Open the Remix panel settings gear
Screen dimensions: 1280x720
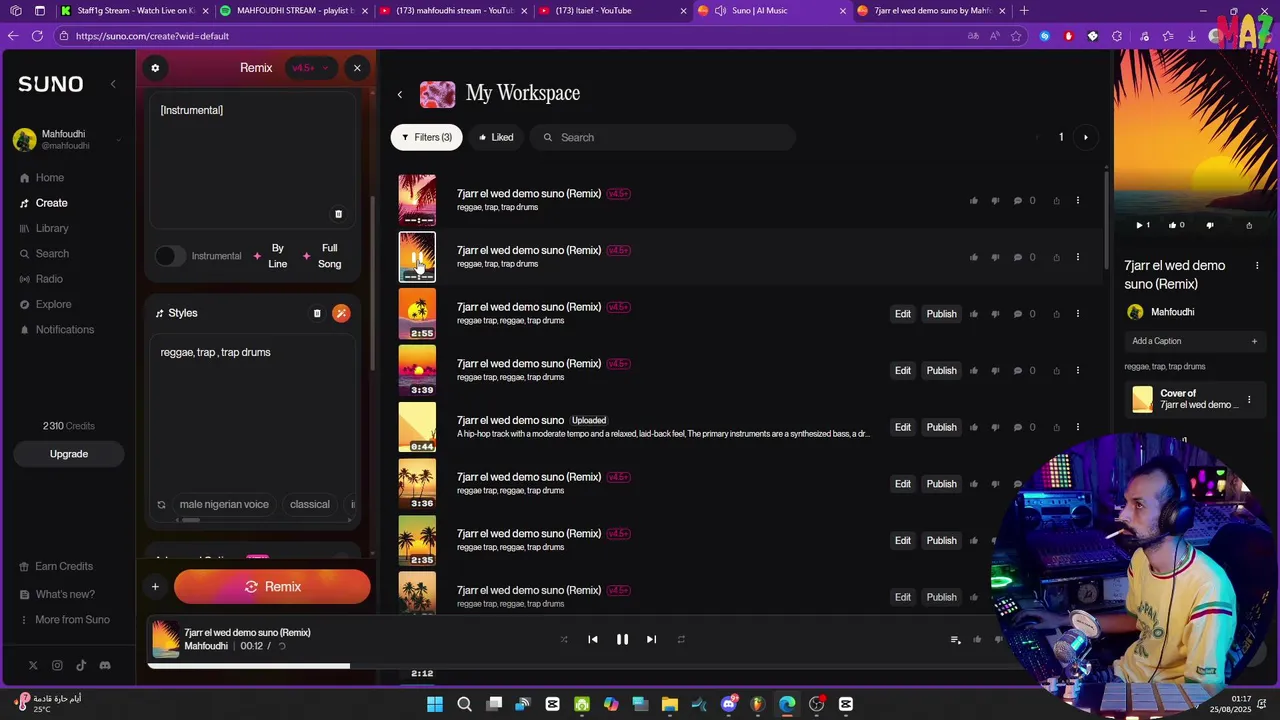coord(155,68)
